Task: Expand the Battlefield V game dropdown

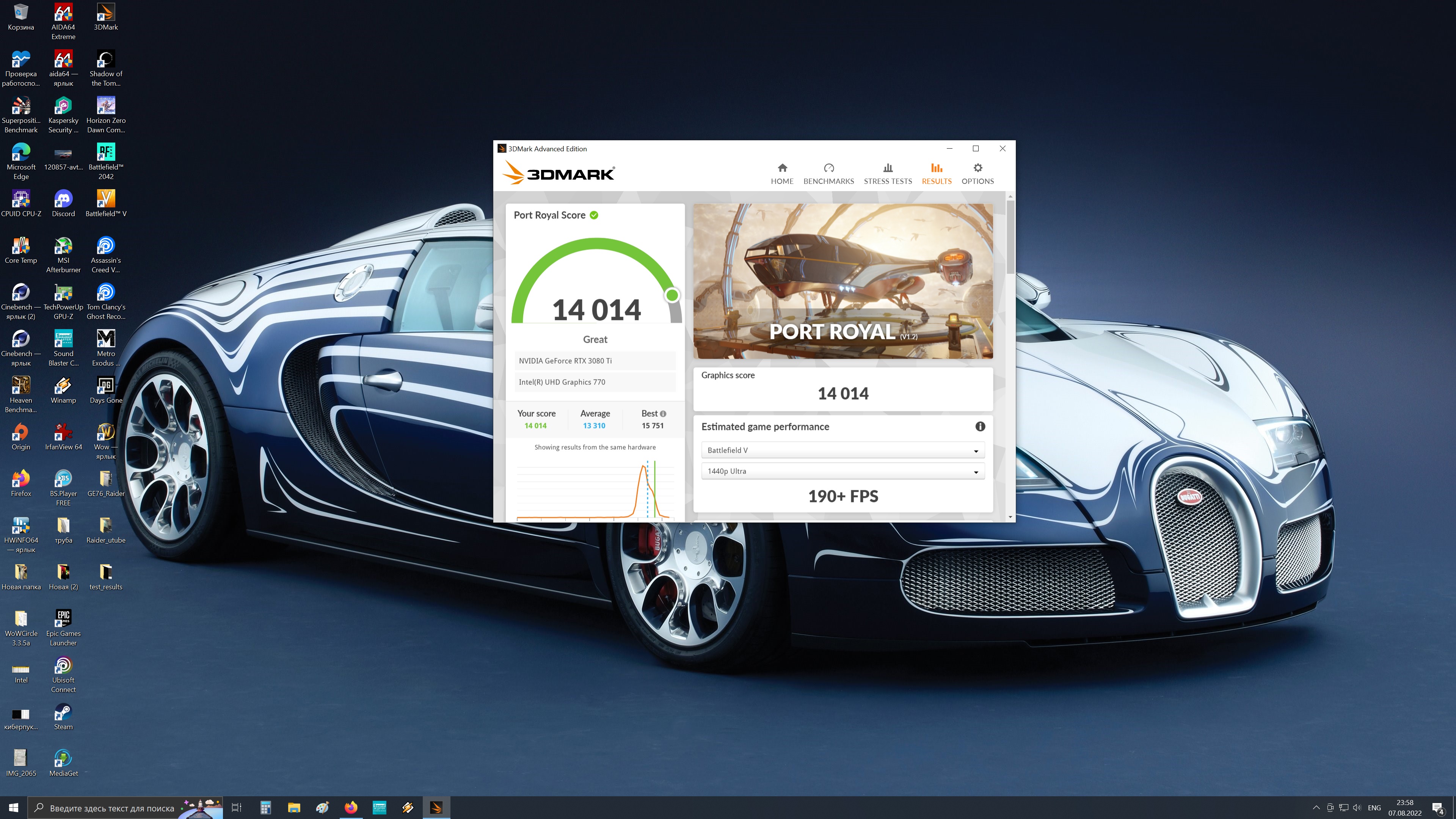Action: (x=843, y=450)
